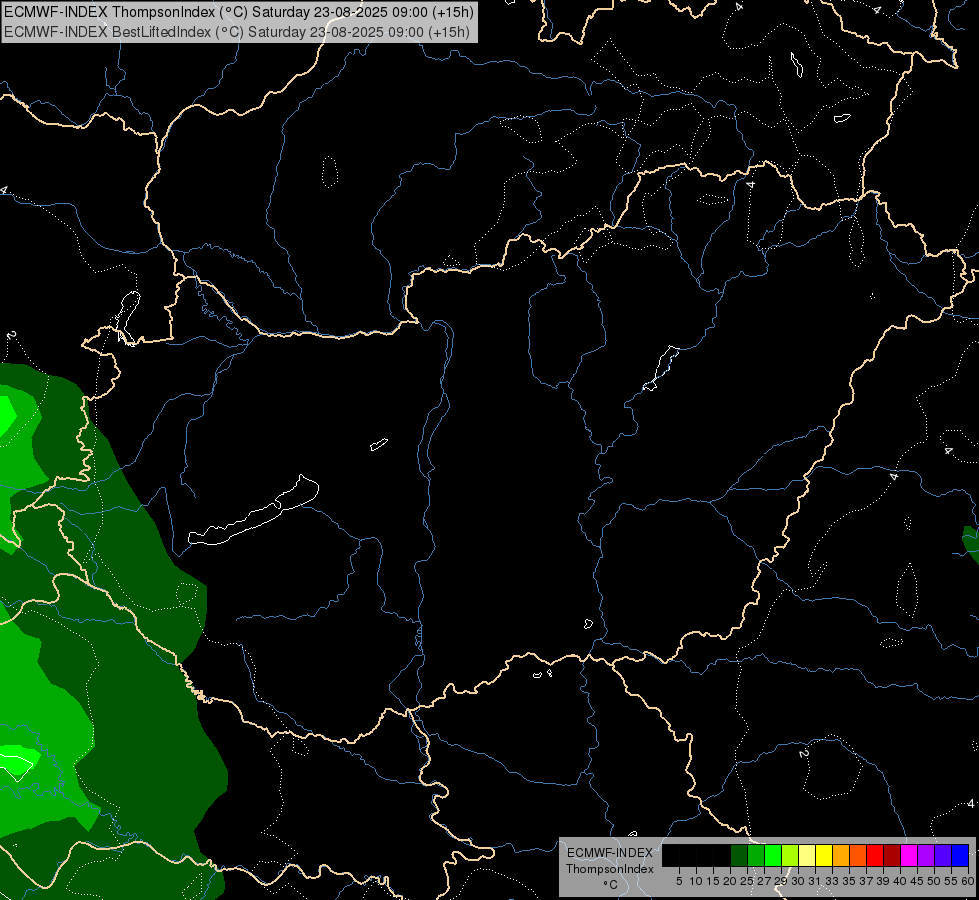Click the pale yellow 30–31 legend swatch
This screenshot has height=900, width=979.
807,855
